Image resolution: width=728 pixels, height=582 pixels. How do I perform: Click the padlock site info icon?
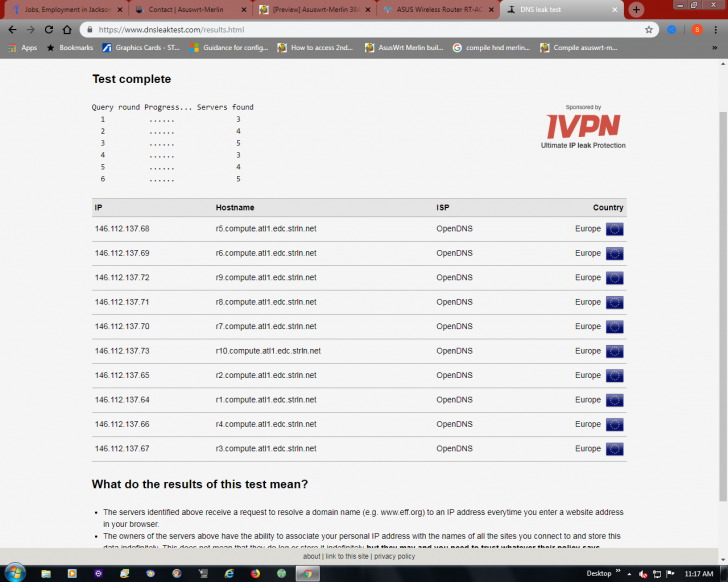click(x=90, y=30)
